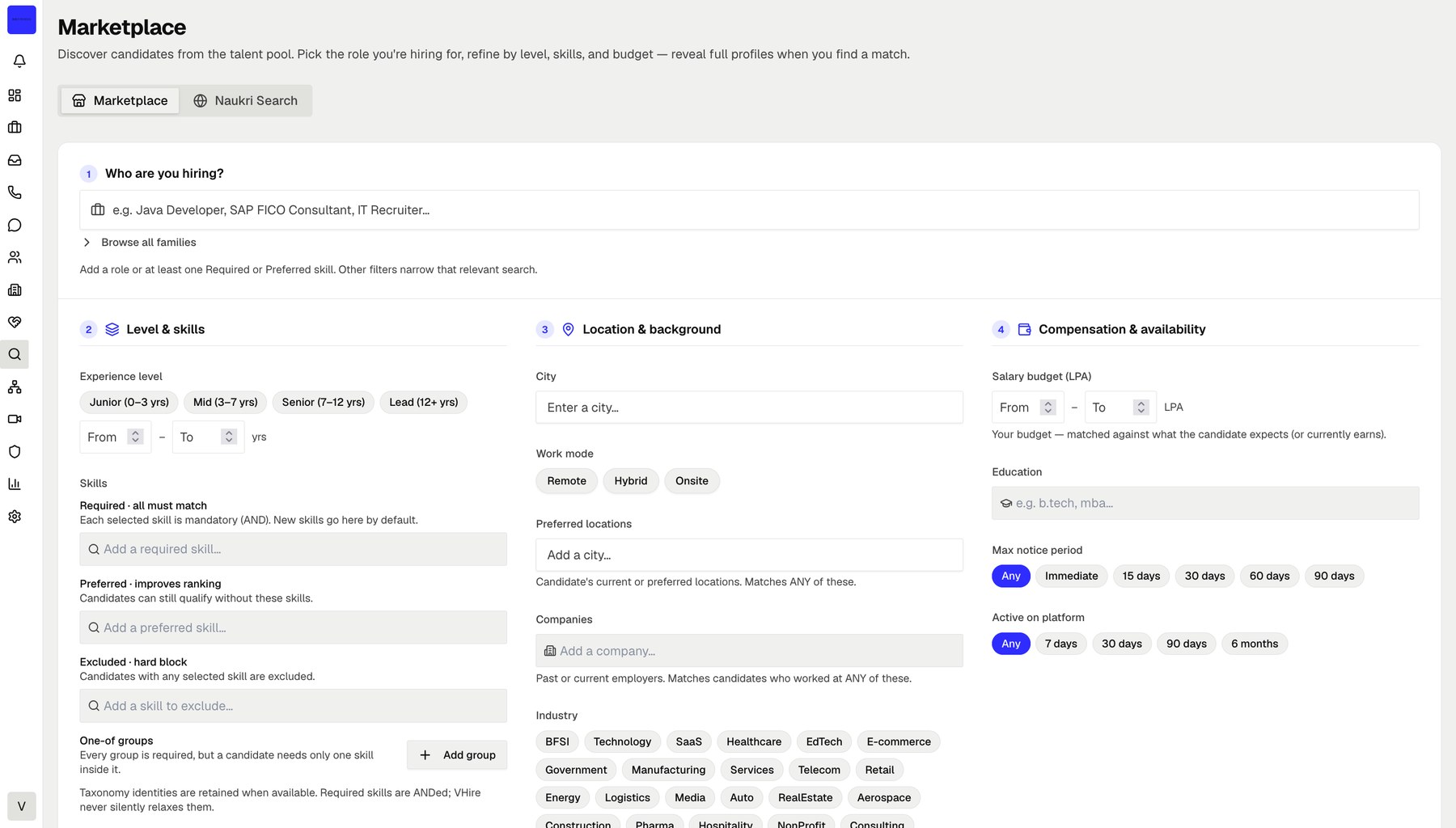This screenshot has height=828, width=1456.
Task: Toggle Senior (7–12 yrs) experience chip
Action: 324,402
